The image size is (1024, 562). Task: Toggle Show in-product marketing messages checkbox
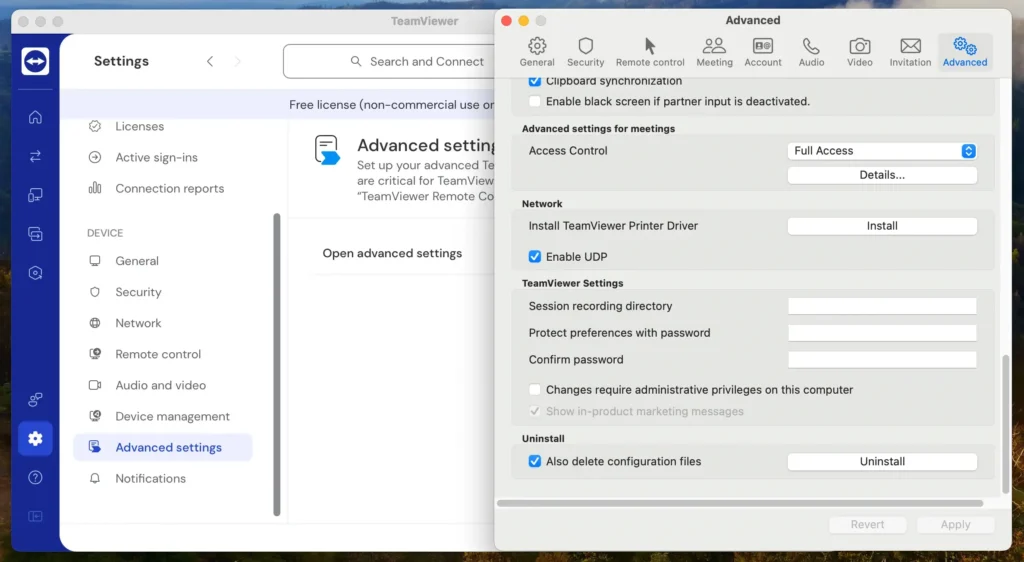[x=534, y=411]
